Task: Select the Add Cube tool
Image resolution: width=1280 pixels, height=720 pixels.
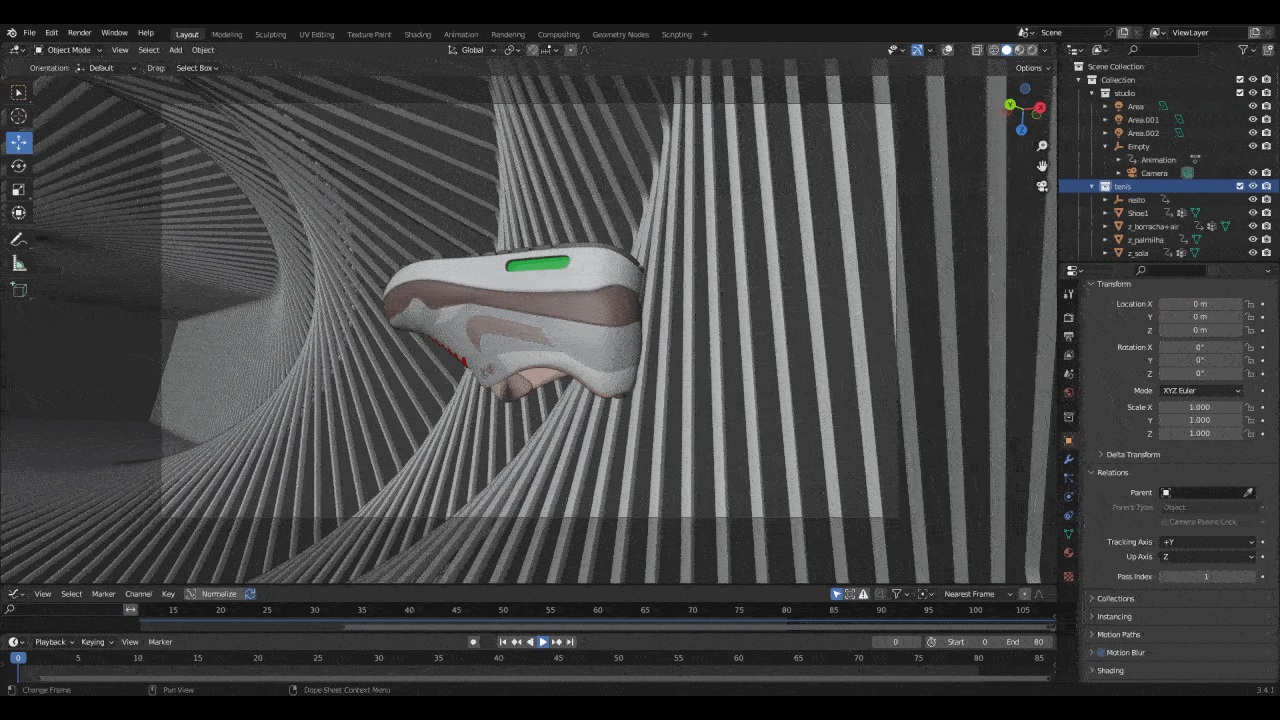Action: pyautogui.click(x=19, y=289)
